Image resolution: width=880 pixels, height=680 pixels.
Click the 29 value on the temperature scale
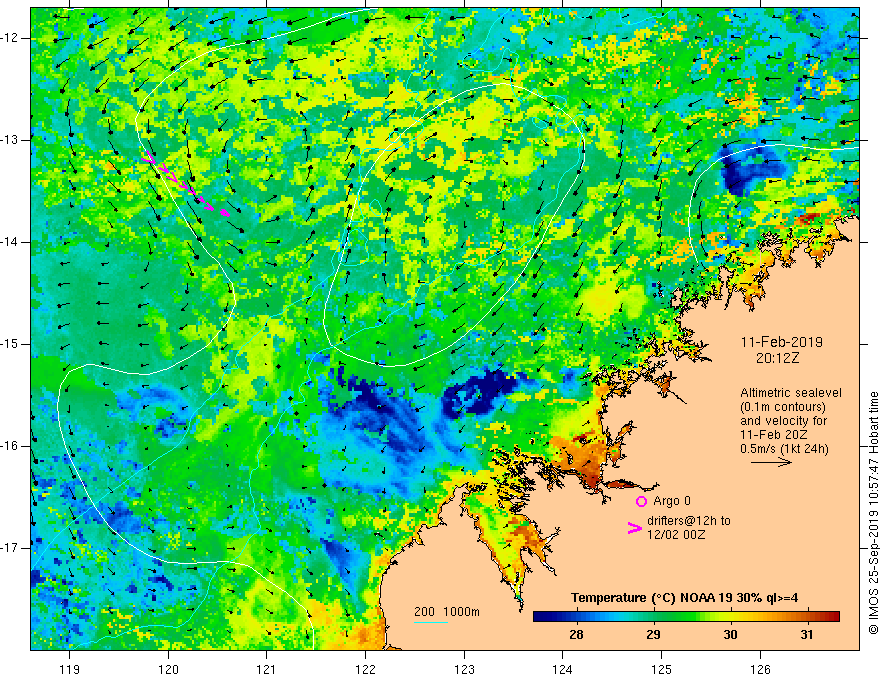pos(653,635)
